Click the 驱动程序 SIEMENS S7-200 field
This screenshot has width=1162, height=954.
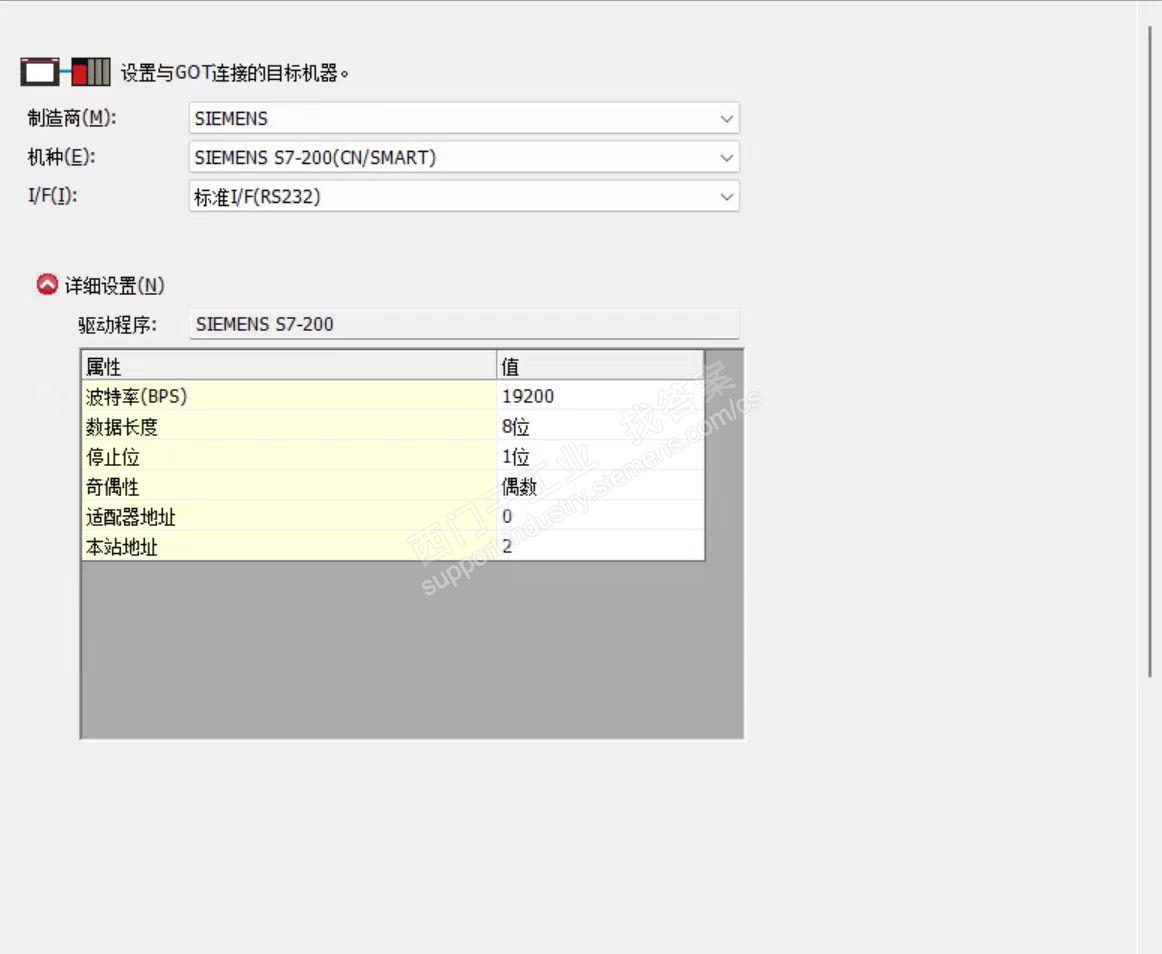click(464, 324)
